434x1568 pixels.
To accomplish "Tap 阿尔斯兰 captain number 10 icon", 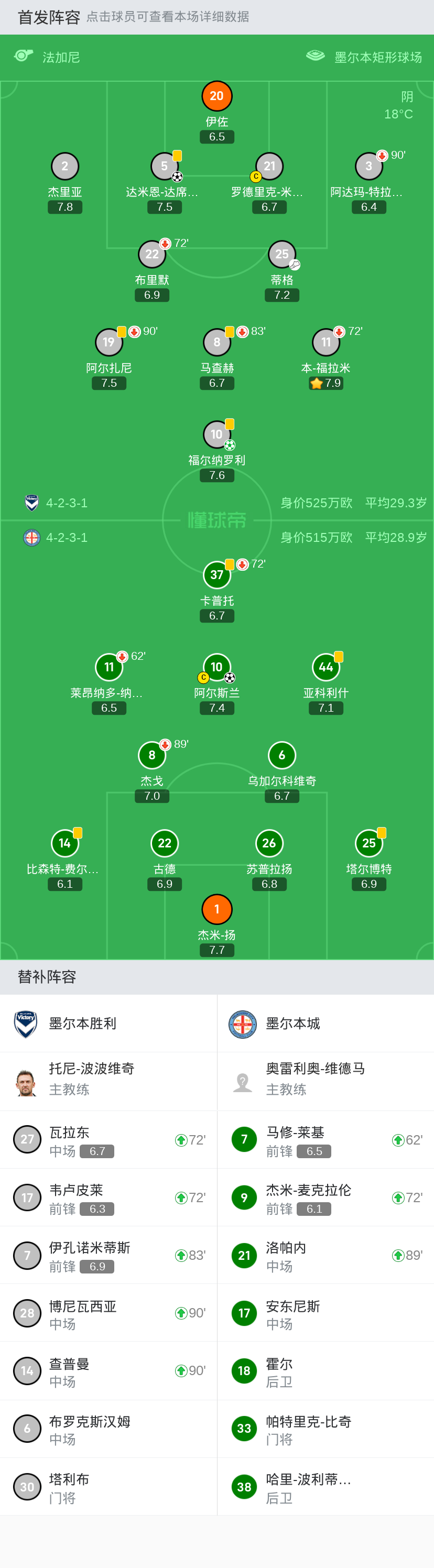I will [x=216, y=667].
